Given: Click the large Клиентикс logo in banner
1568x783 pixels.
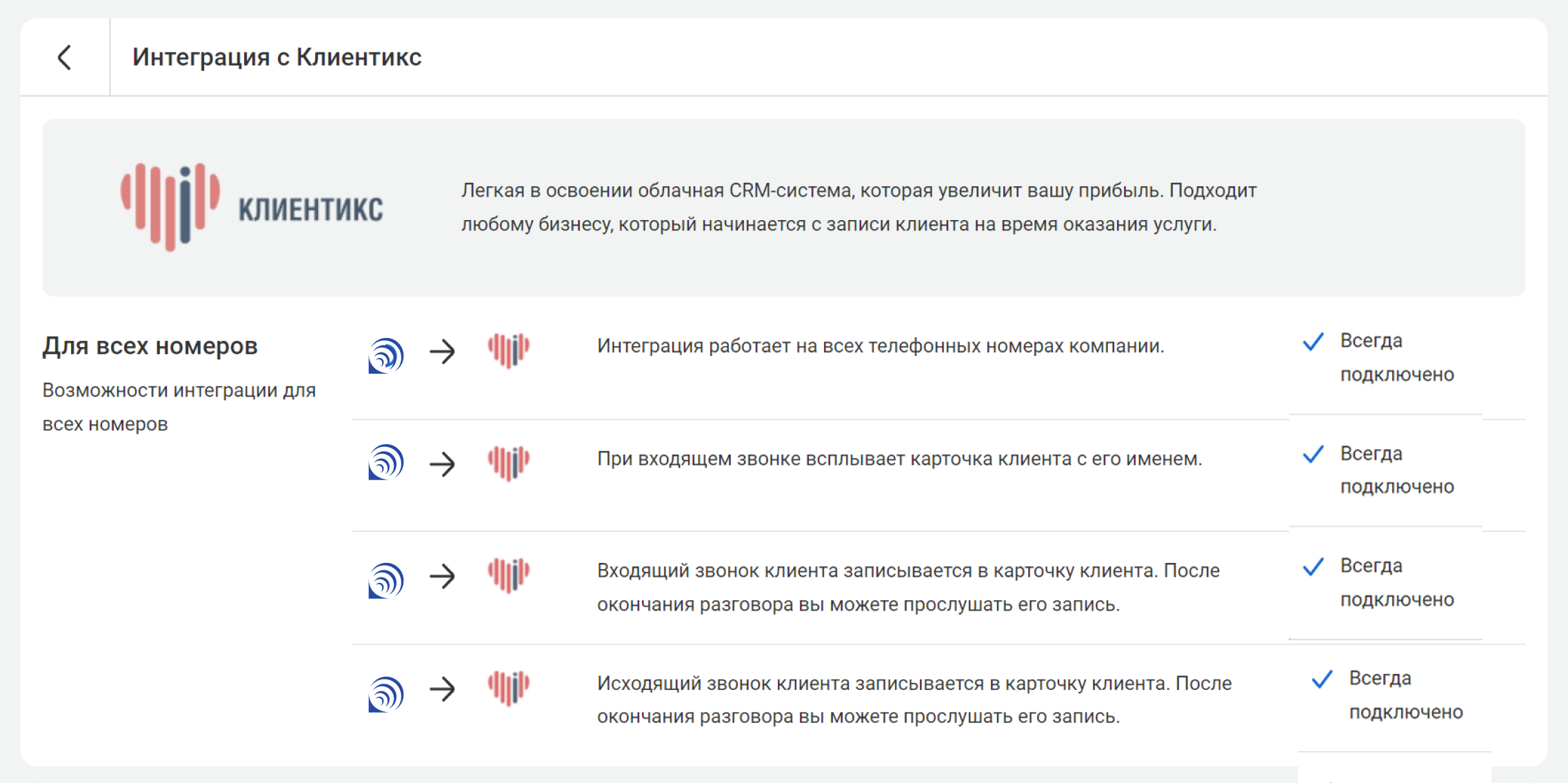Looking at the screenshot, I should [x=252, y=207].
